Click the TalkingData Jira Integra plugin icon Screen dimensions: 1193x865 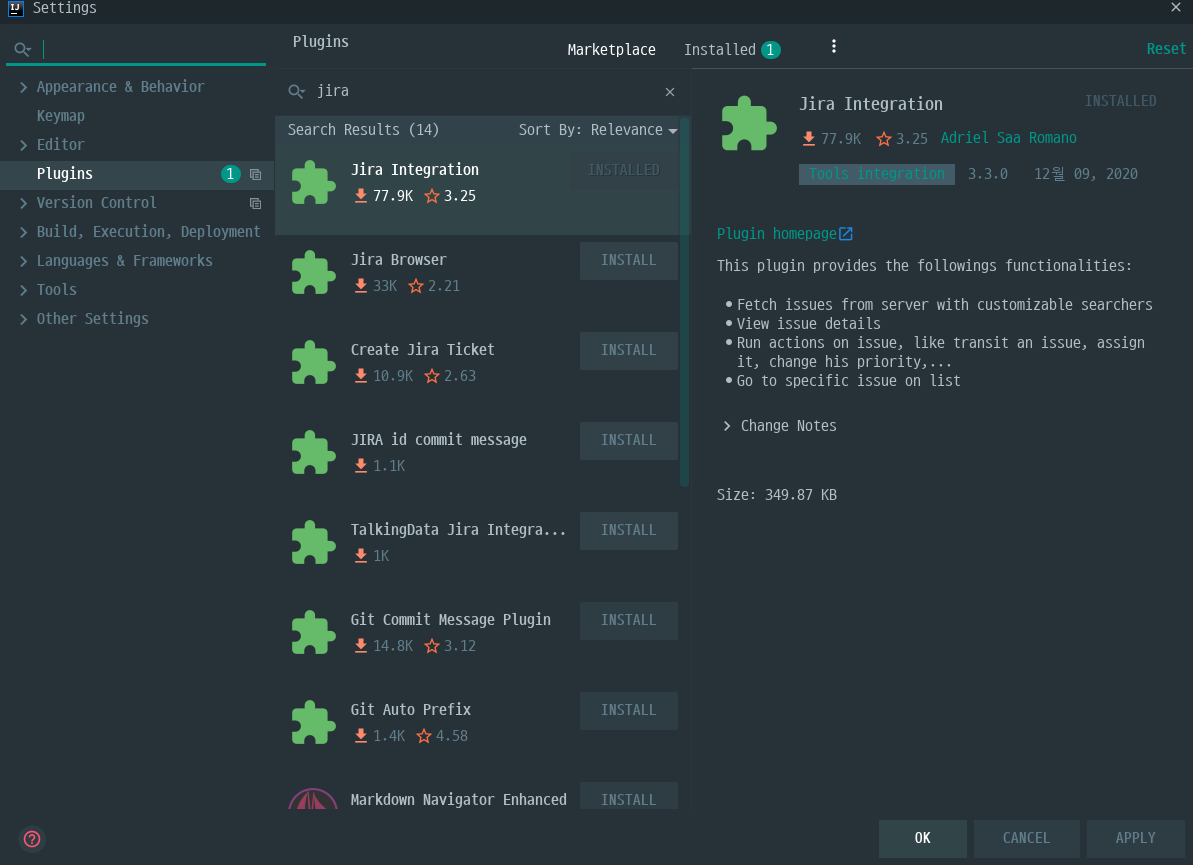pyautogui.click(x=313, y=542)
